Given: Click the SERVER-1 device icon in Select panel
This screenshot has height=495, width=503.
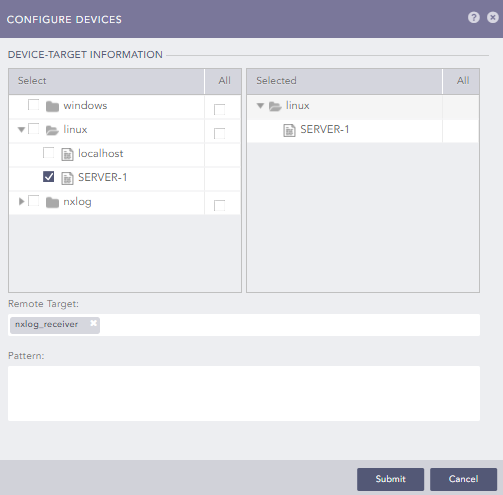Looking at the screenshot, I should pyautogui.click(x=67, y=178).
